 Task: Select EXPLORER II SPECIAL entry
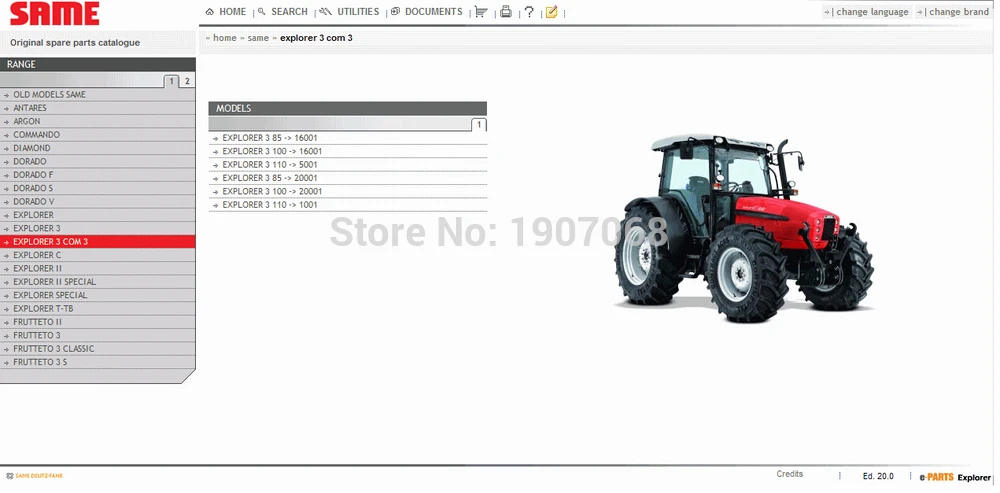click(98, 282)
